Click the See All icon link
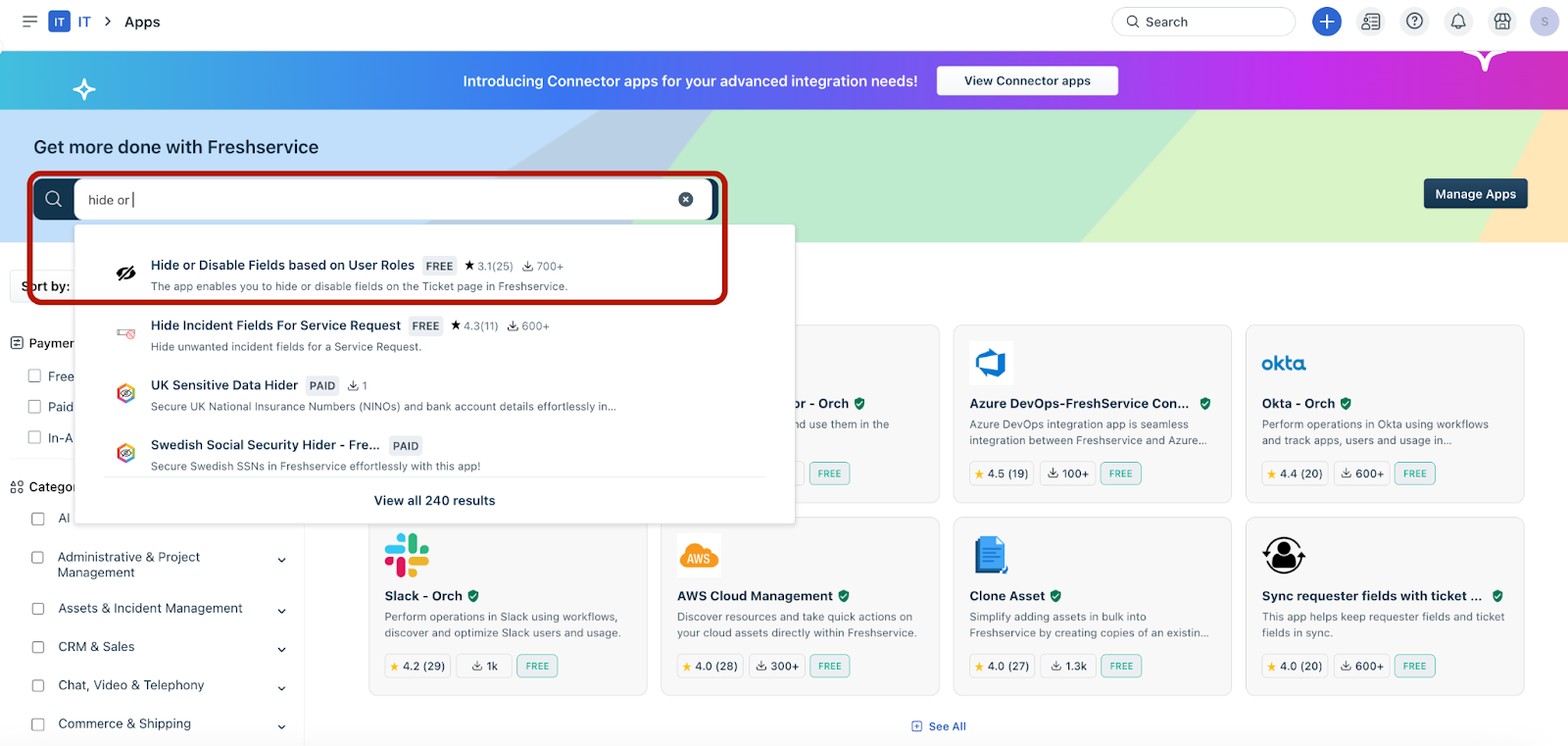Viewport: 1568px width, 746px height. (939, 726)
